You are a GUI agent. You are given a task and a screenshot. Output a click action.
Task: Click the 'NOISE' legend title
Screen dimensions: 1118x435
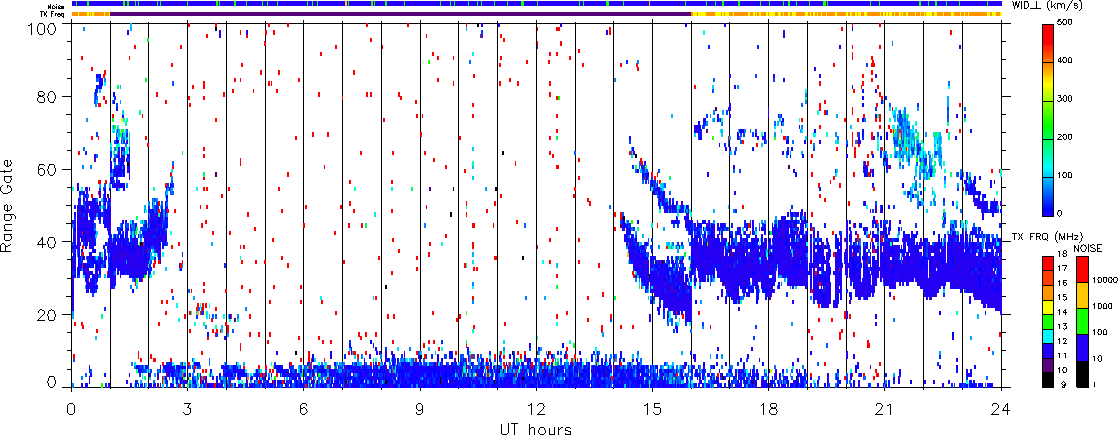click(x=1088, y=247)
